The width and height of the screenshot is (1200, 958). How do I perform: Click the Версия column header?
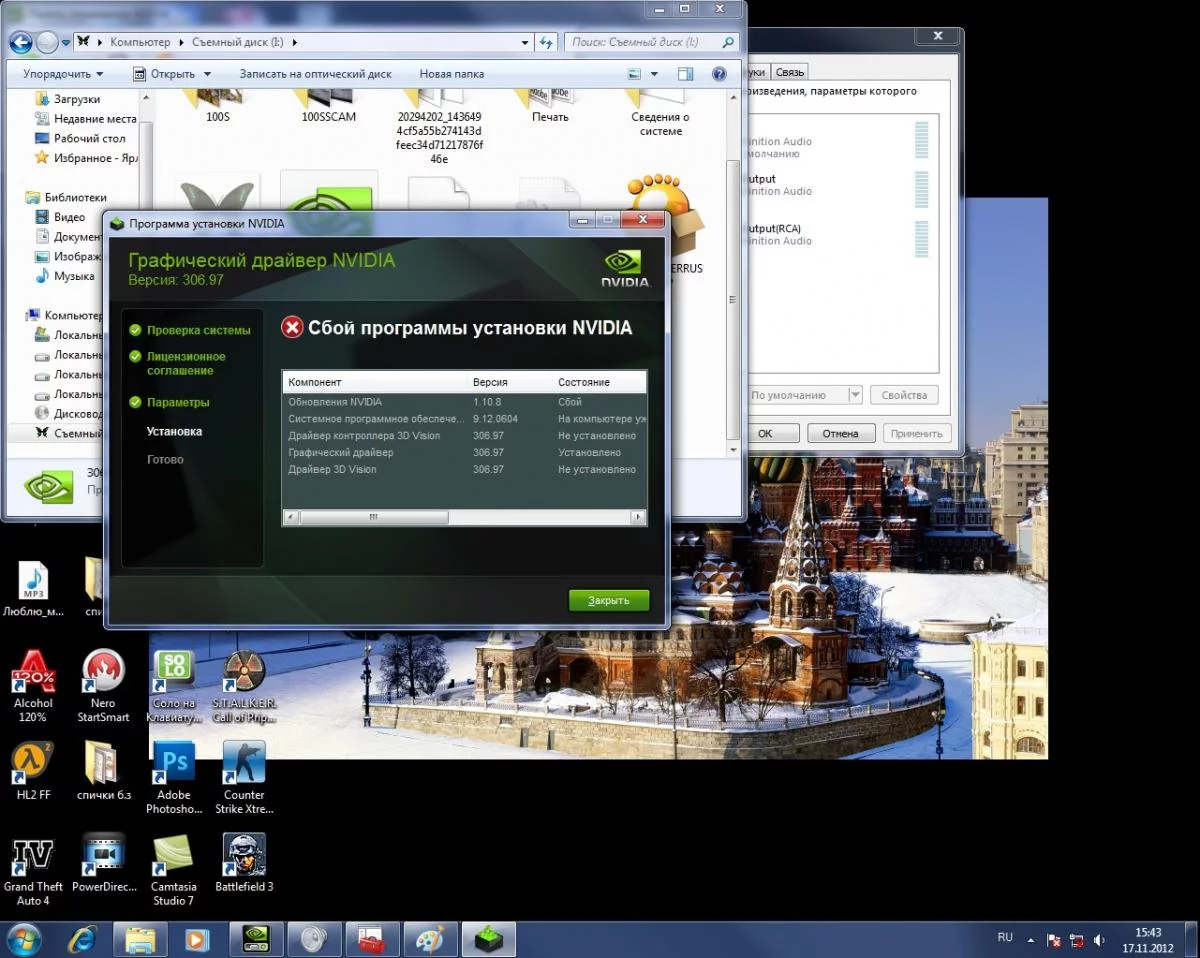510,382
